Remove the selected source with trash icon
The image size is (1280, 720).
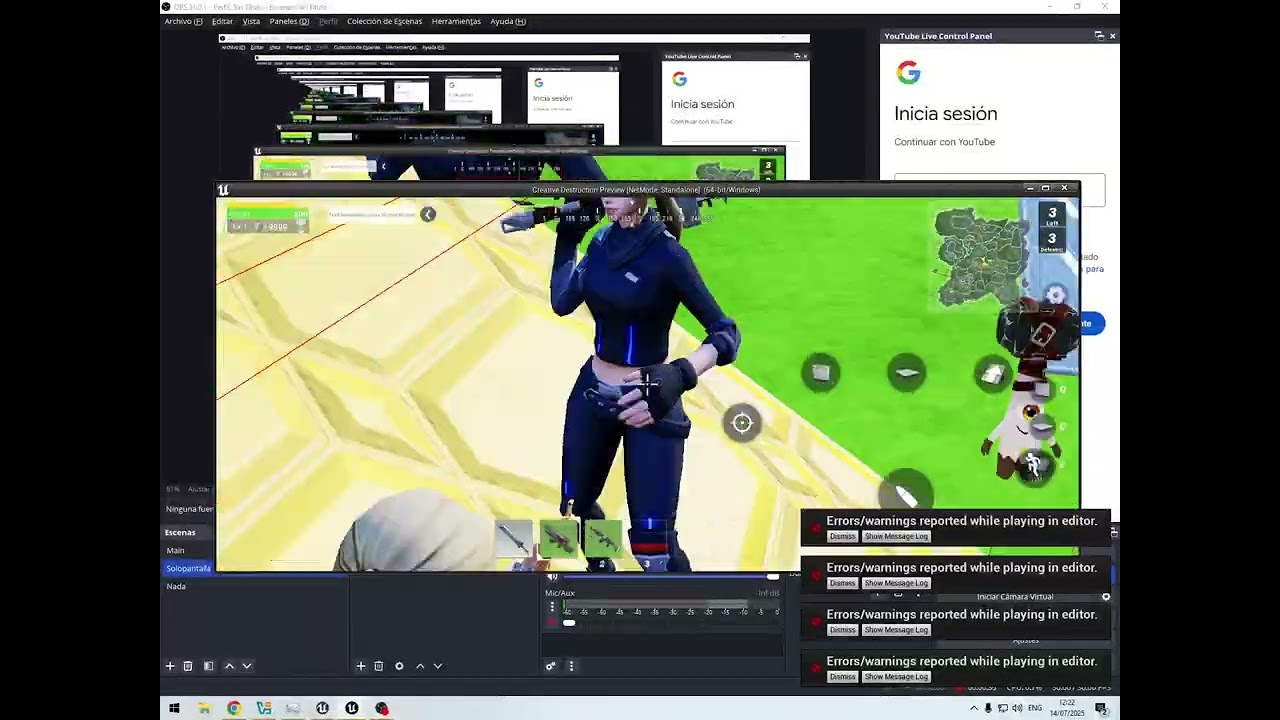(x=378, y=666)
